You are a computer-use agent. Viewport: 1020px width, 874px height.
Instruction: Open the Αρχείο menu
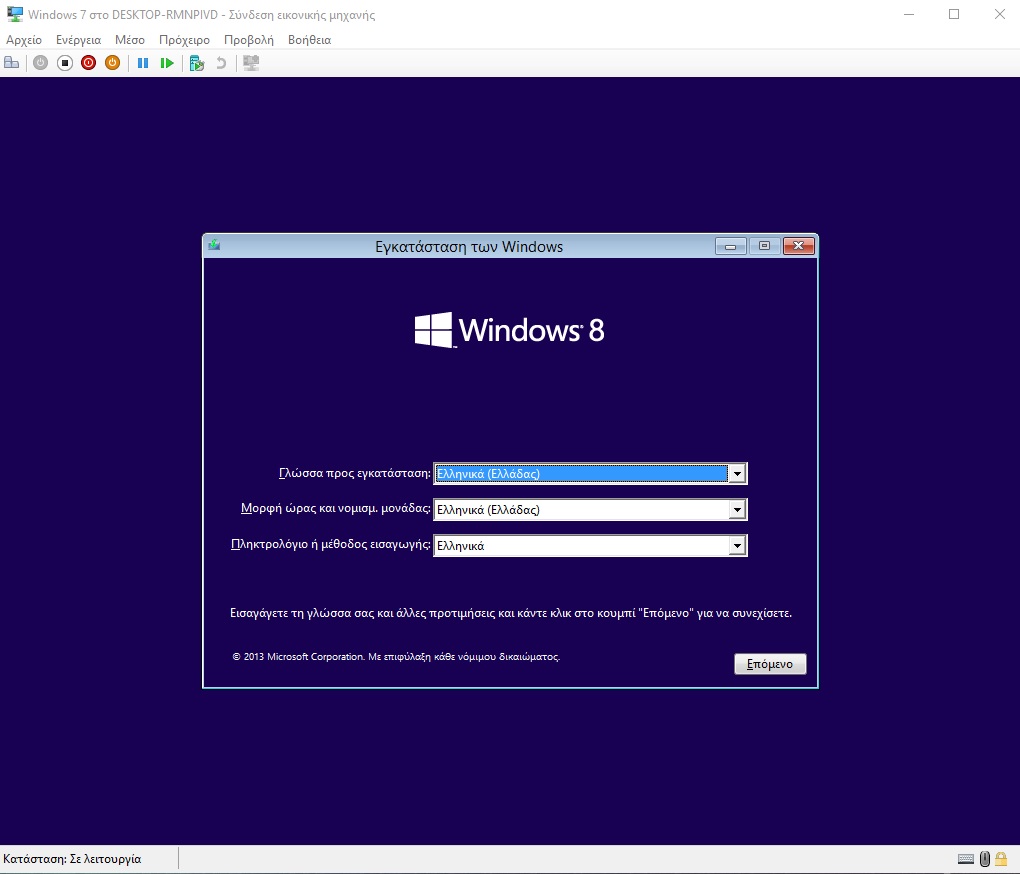24,40
